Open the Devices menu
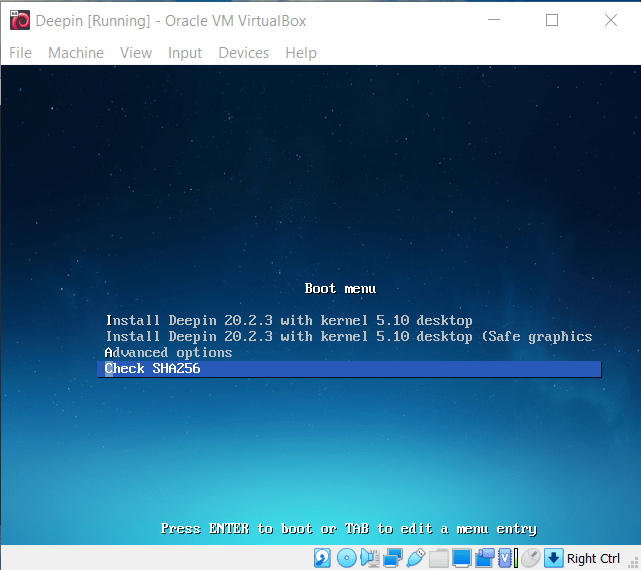The width and height of the screenshot is (641, 570). point(244,53)
